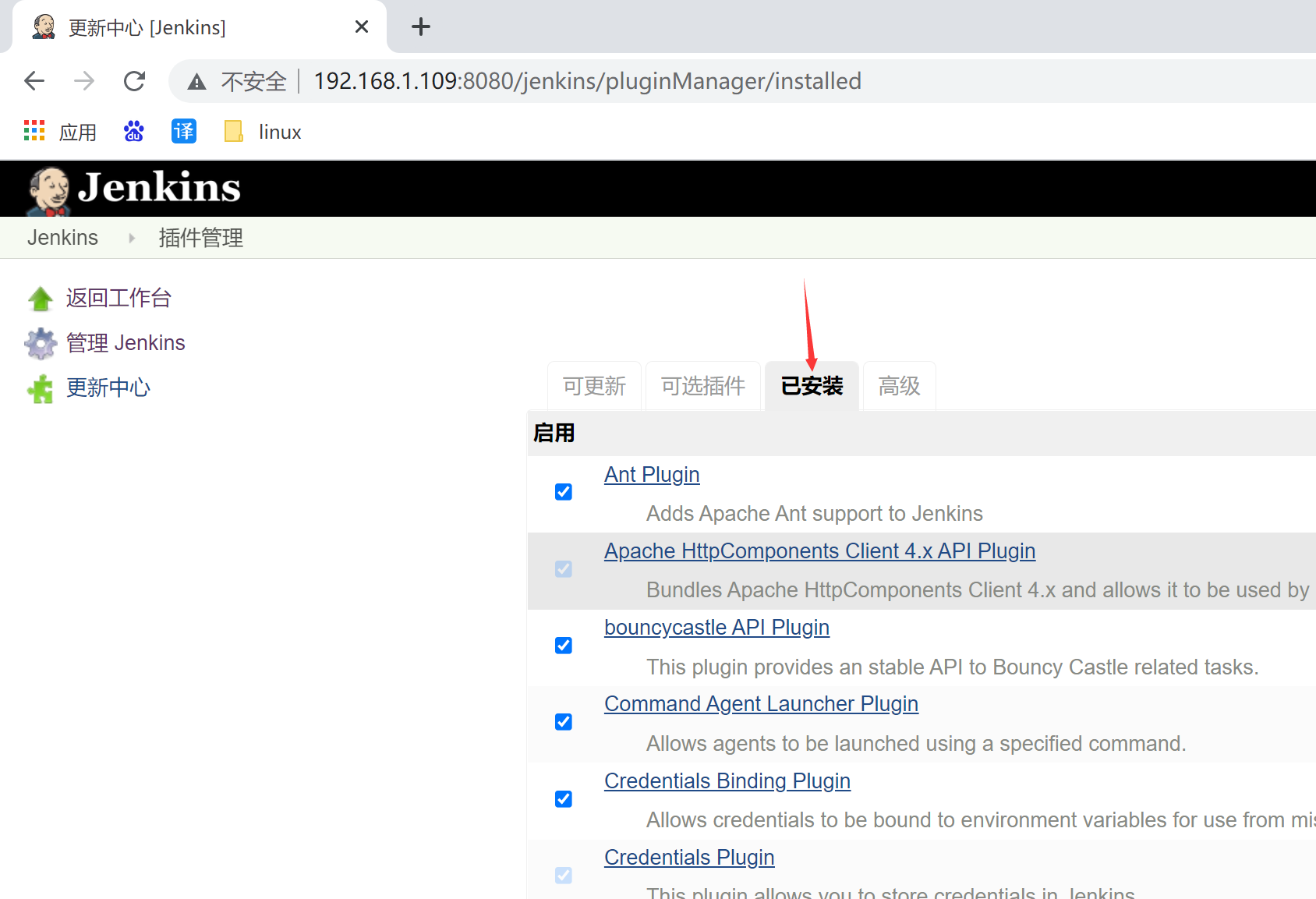Expand the Jenkins breadcrumb arrow
The width and height of the screenshot is (1316, 899).
coord(132,238)
